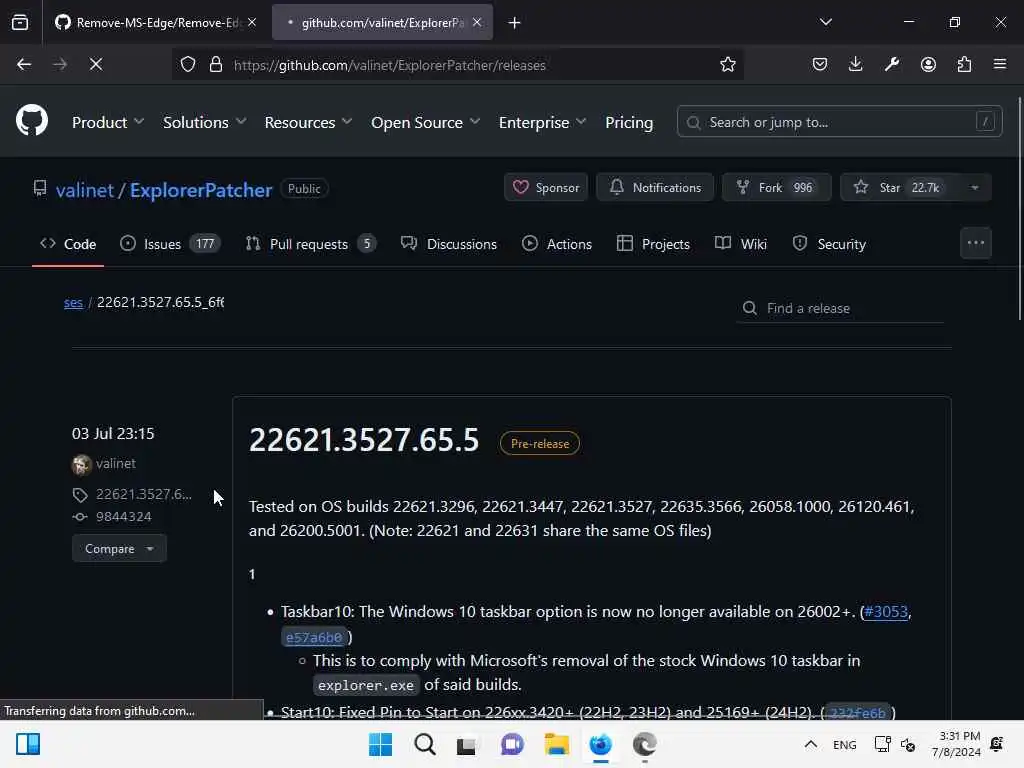Click the padlock site info icon
This screenshot has width=1024, height=768.
216,64
